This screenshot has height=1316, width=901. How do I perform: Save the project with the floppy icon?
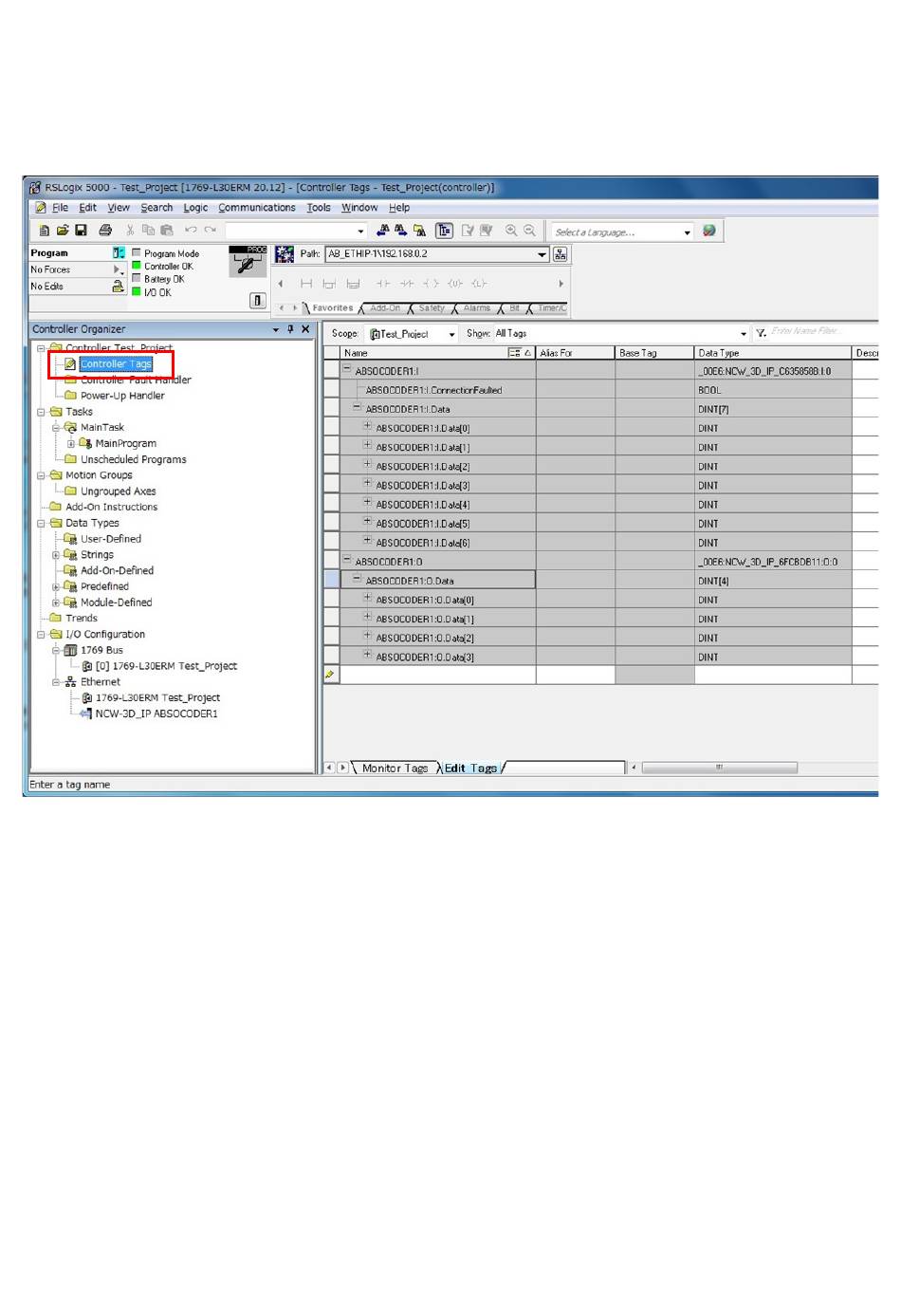pyautogui.click(x=82, y=231)
